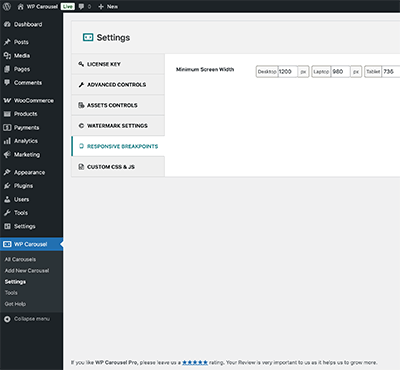The image size is (400, 370).
Task: Click the WordPress logo icon in admin bar
Action: [7, 6]
